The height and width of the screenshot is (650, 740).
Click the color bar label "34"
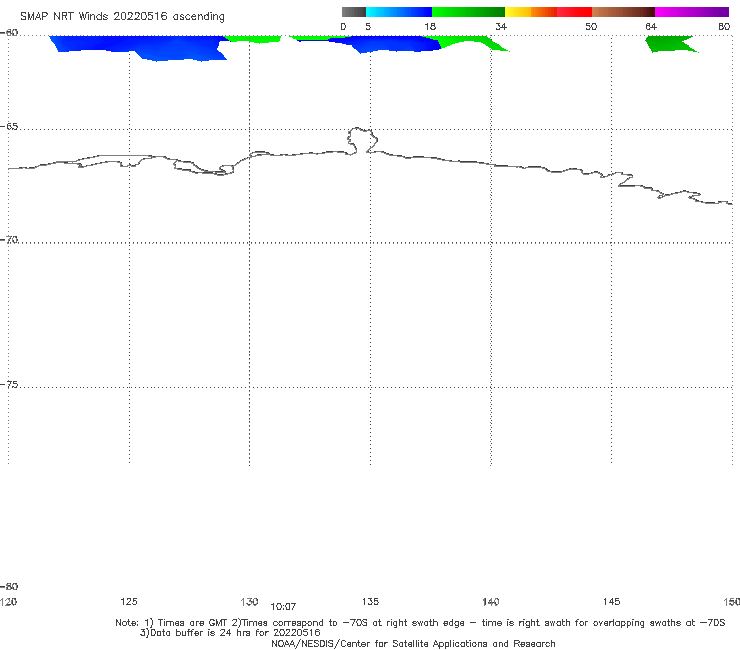click(x=501, y=27)
